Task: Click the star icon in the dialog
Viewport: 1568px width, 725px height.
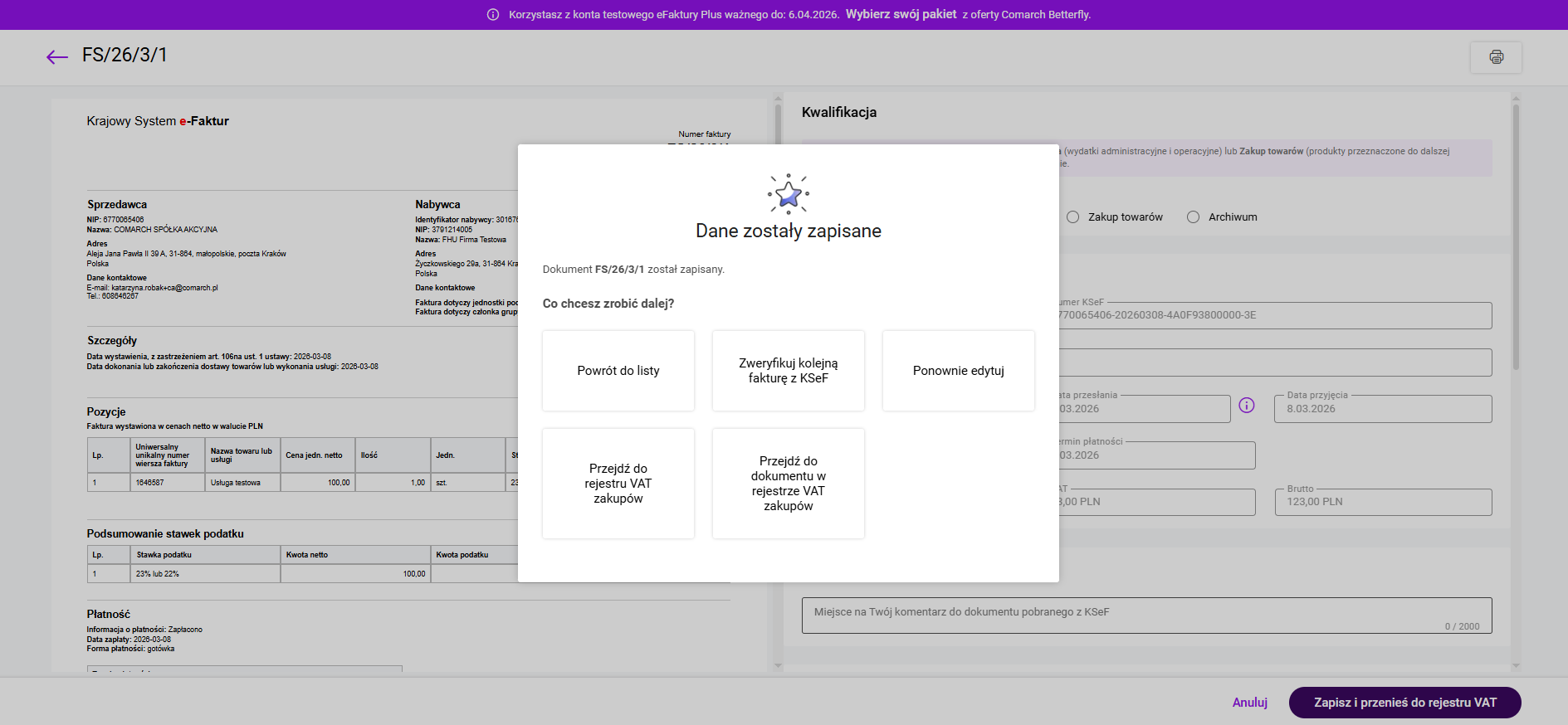Action: click(x=788, y=195)
